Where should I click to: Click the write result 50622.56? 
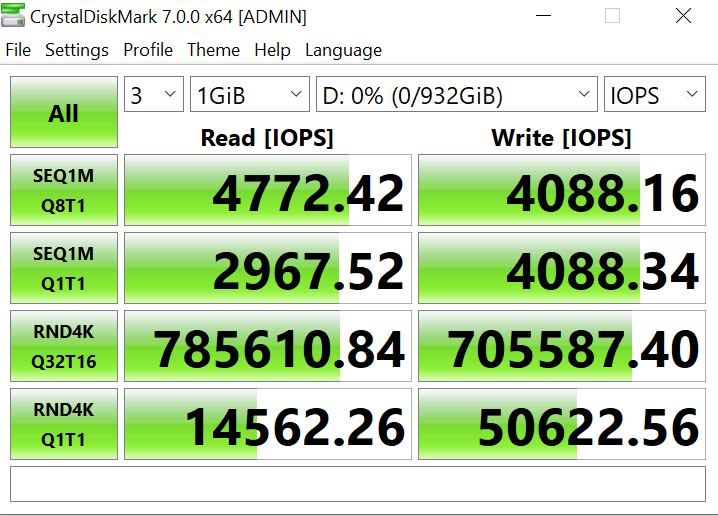click(562, 424)
